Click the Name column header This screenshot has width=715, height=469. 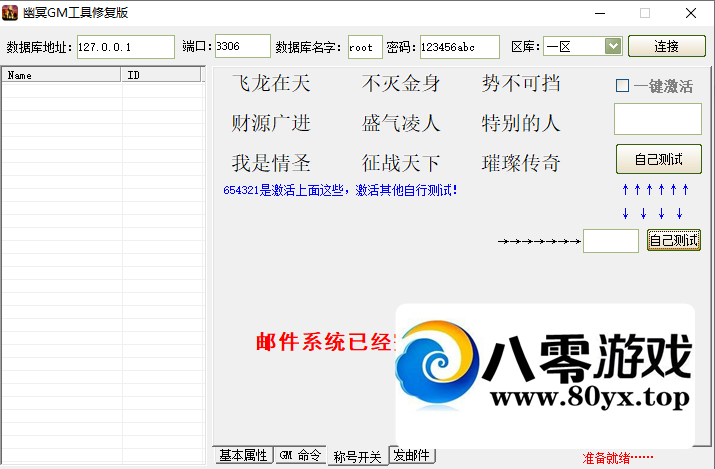[61, 75]
